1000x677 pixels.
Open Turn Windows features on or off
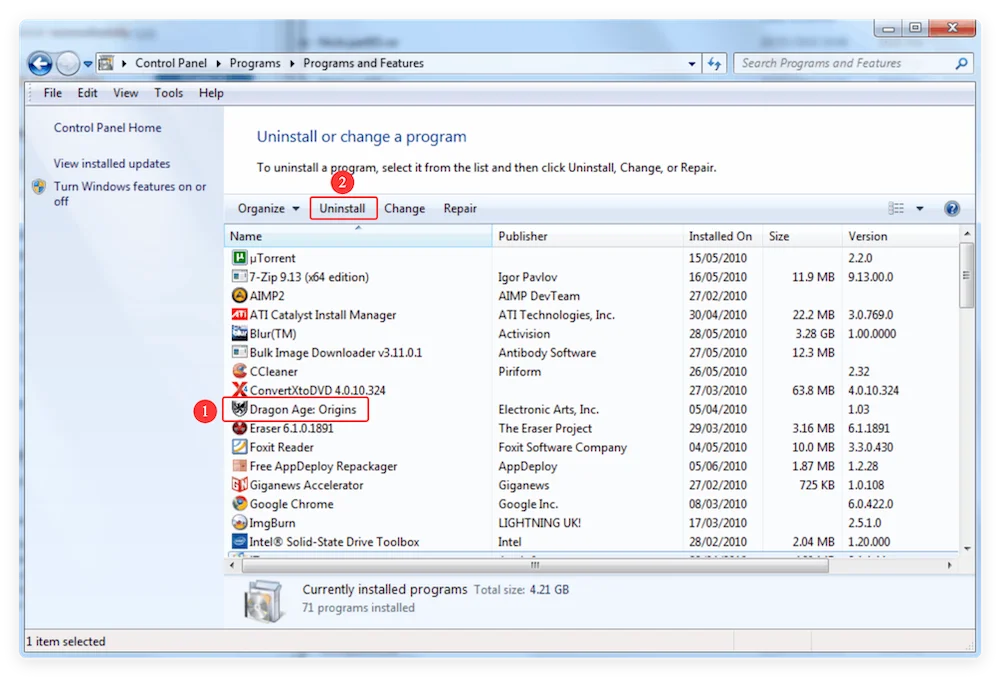[x=129, y=194]
